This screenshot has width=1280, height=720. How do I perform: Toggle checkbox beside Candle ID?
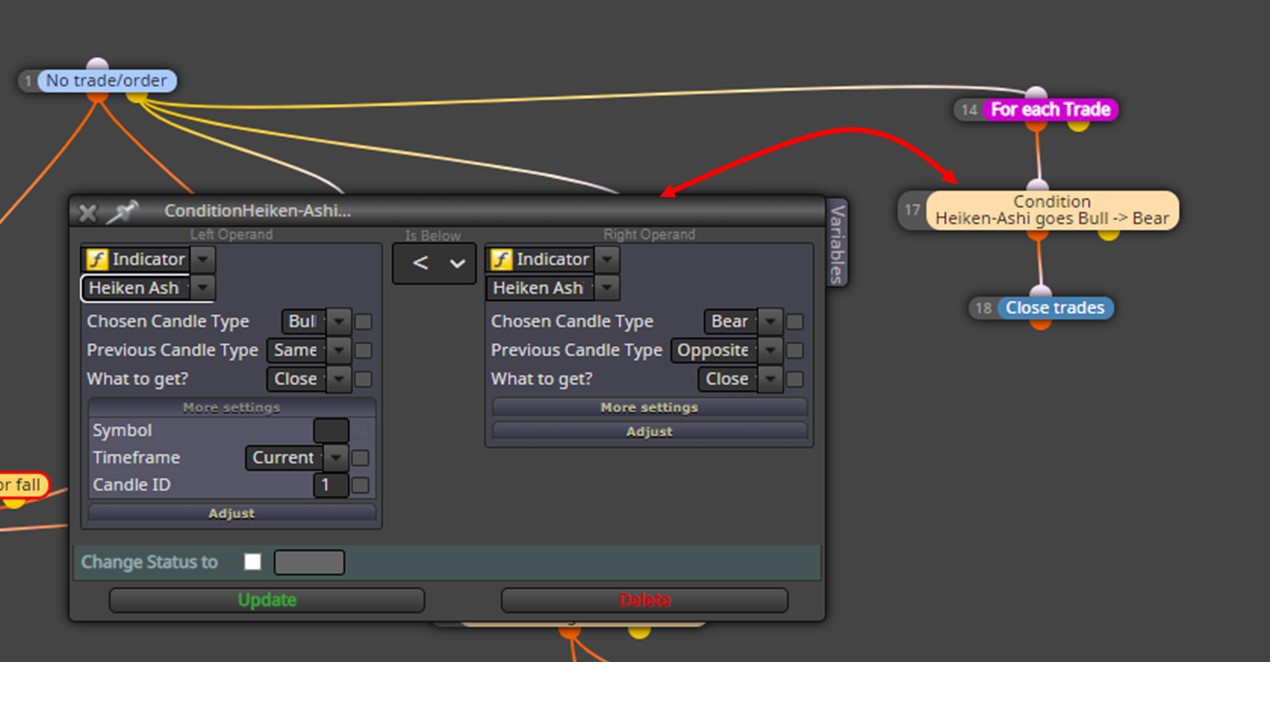361,485
